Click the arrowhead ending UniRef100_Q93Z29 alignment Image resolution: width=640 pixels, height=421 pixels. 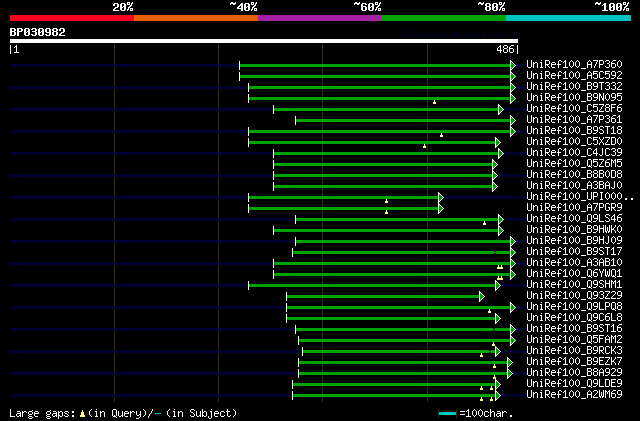[x=482, y=297]
